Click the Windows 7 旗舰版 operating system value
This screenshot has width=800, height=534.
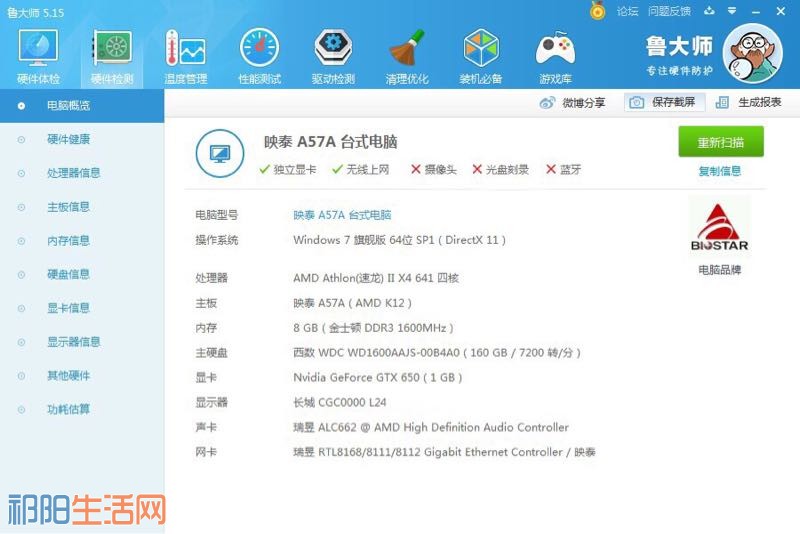[x=399, y=240]
